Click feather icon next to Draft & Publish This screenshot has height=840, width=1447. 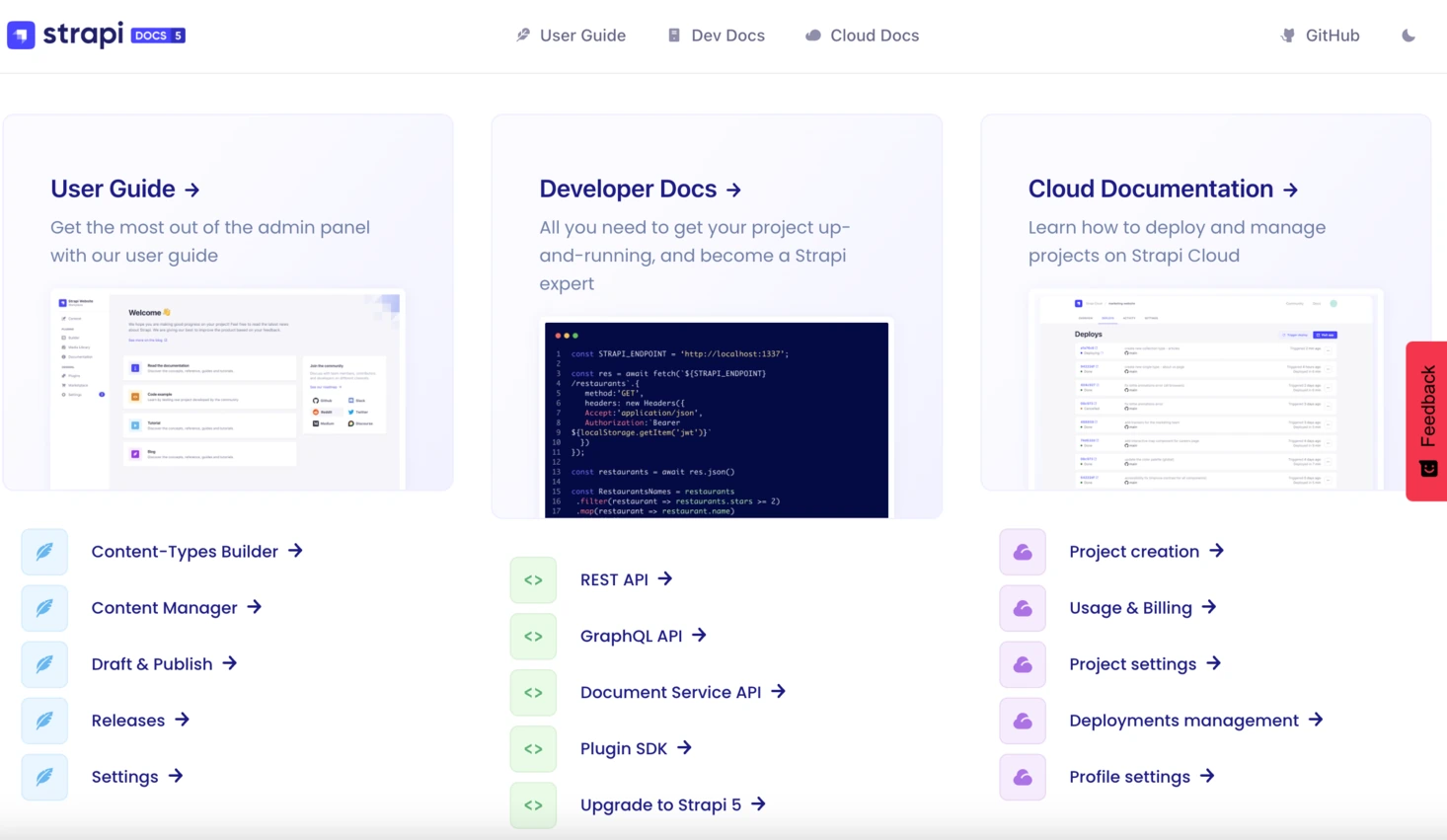coord(44,664)
